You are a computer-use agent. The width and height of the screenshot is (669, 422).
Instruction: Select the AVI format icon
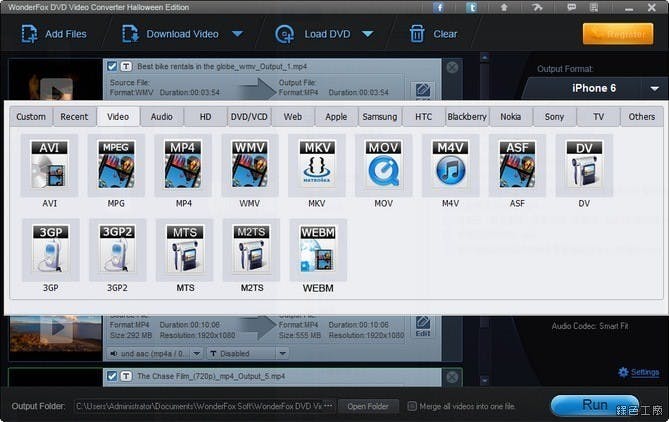[49, 166]
